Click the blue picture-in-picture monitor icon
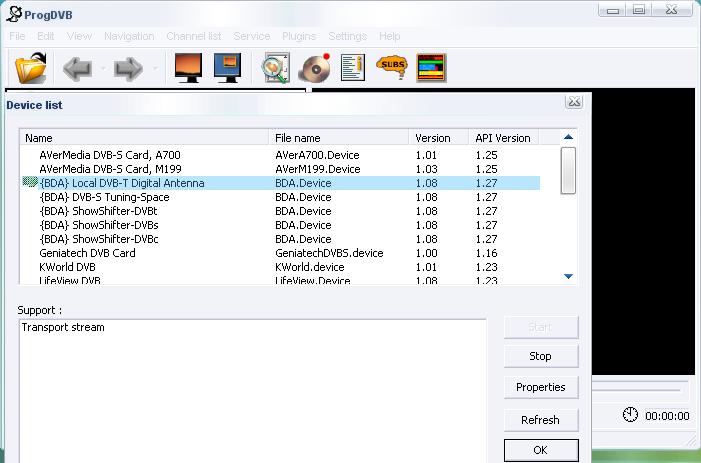The width and height of the screenshot is (701, 463). click(229, 68)
